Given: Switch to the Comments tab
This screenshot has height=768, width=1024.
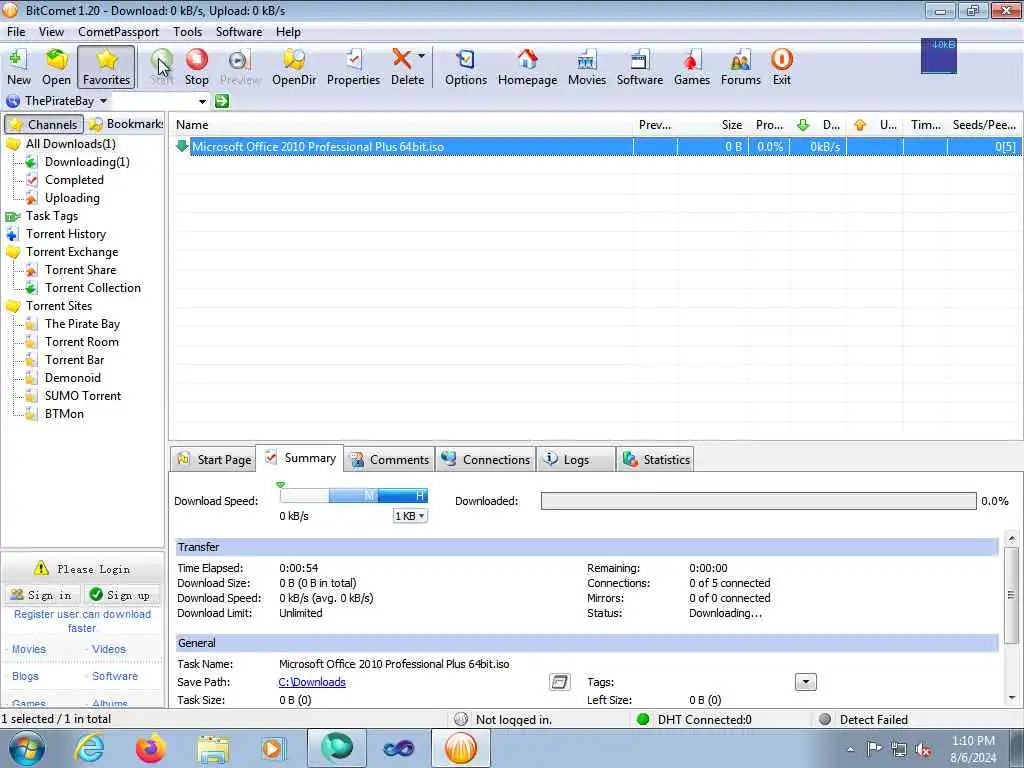Looking at the screenshot, I should (390, 460).
